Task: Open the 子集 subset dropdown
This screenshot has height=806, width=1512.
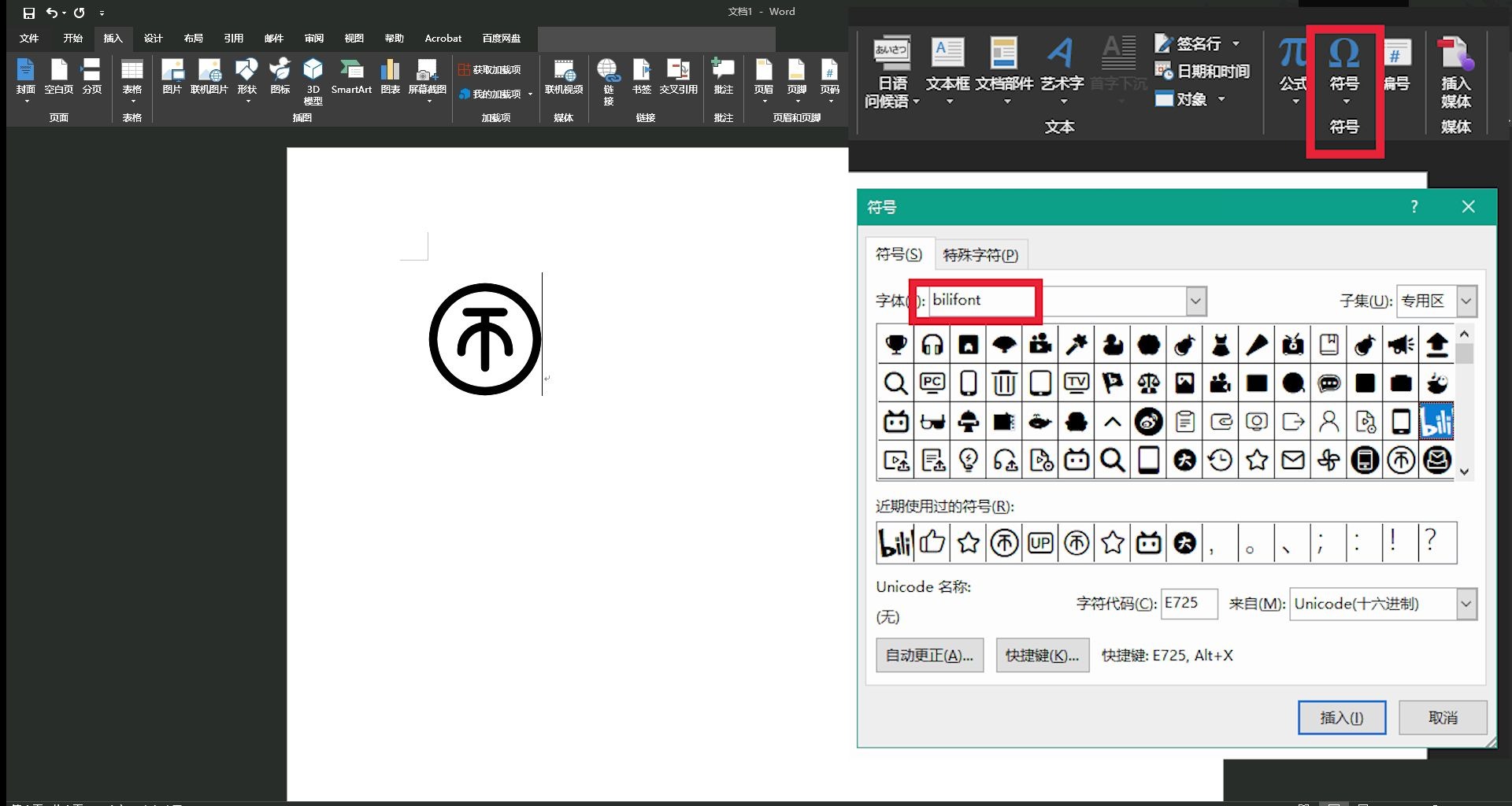Action: point(1466,301)
